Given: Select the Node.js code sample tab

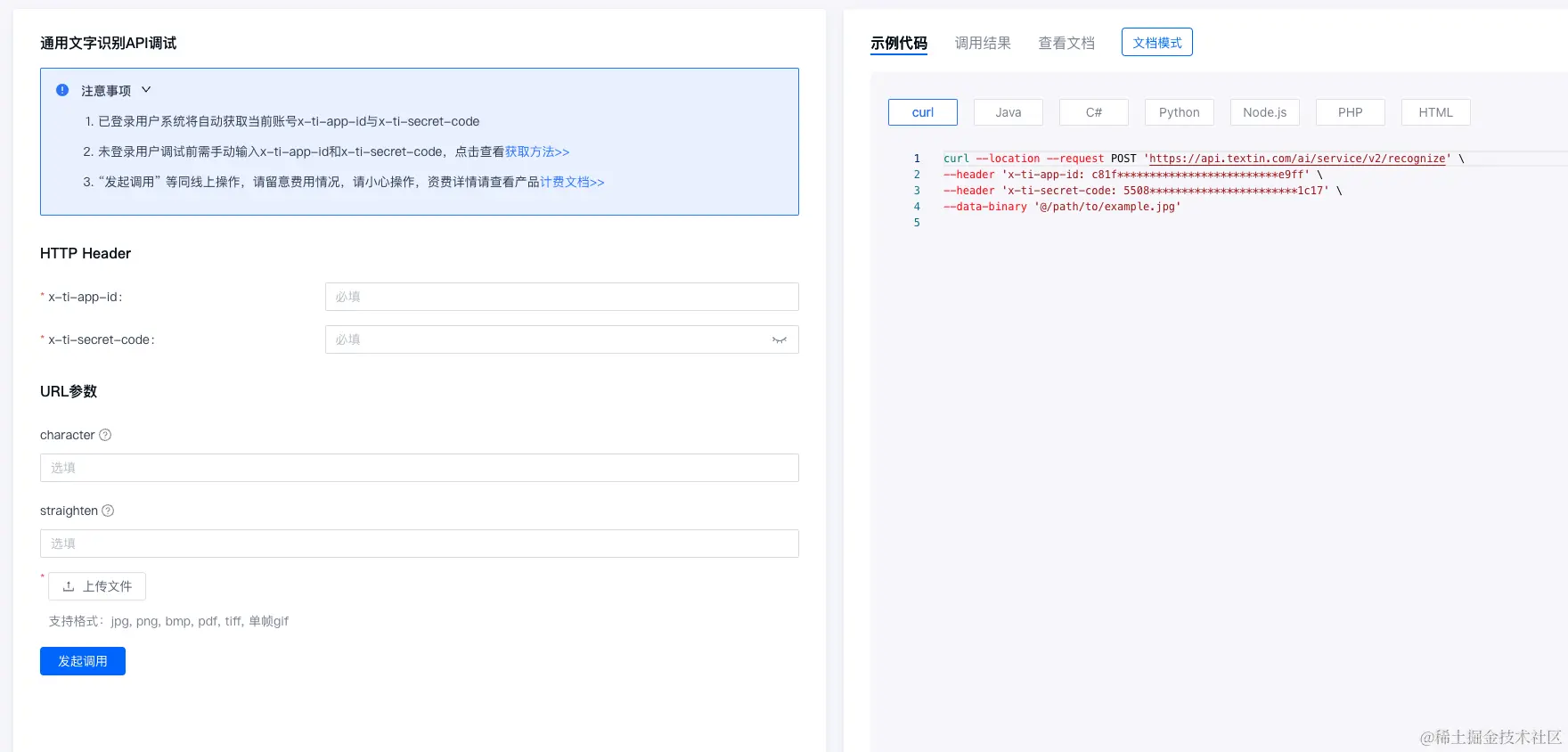Looking at the screenshot, I should [x=1265, y=112].
